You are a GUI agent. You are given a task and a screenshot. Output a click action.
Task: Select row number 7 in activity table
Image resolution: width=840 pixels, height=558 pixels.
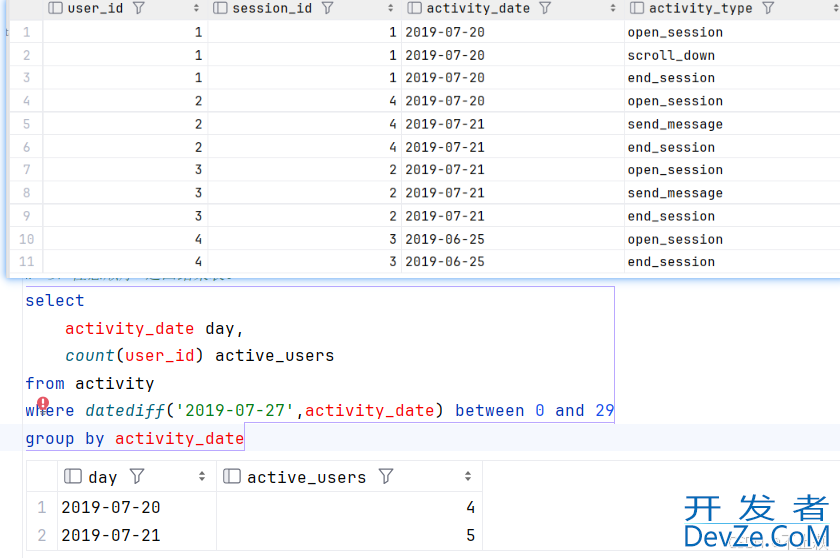(x=26, y=170)
